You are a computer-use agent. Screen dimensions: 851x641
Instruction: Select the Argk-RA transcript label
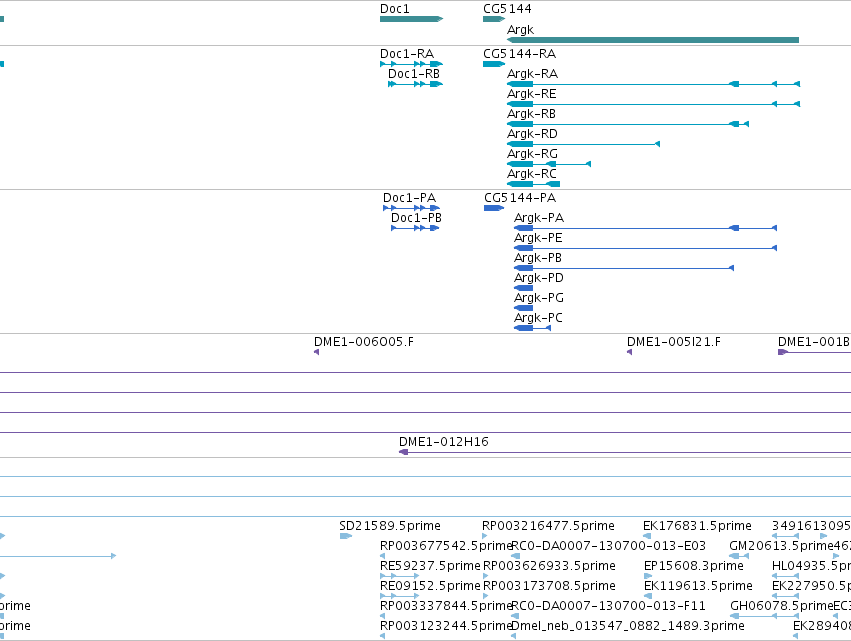pyautogui.click(x=532, y=74)
